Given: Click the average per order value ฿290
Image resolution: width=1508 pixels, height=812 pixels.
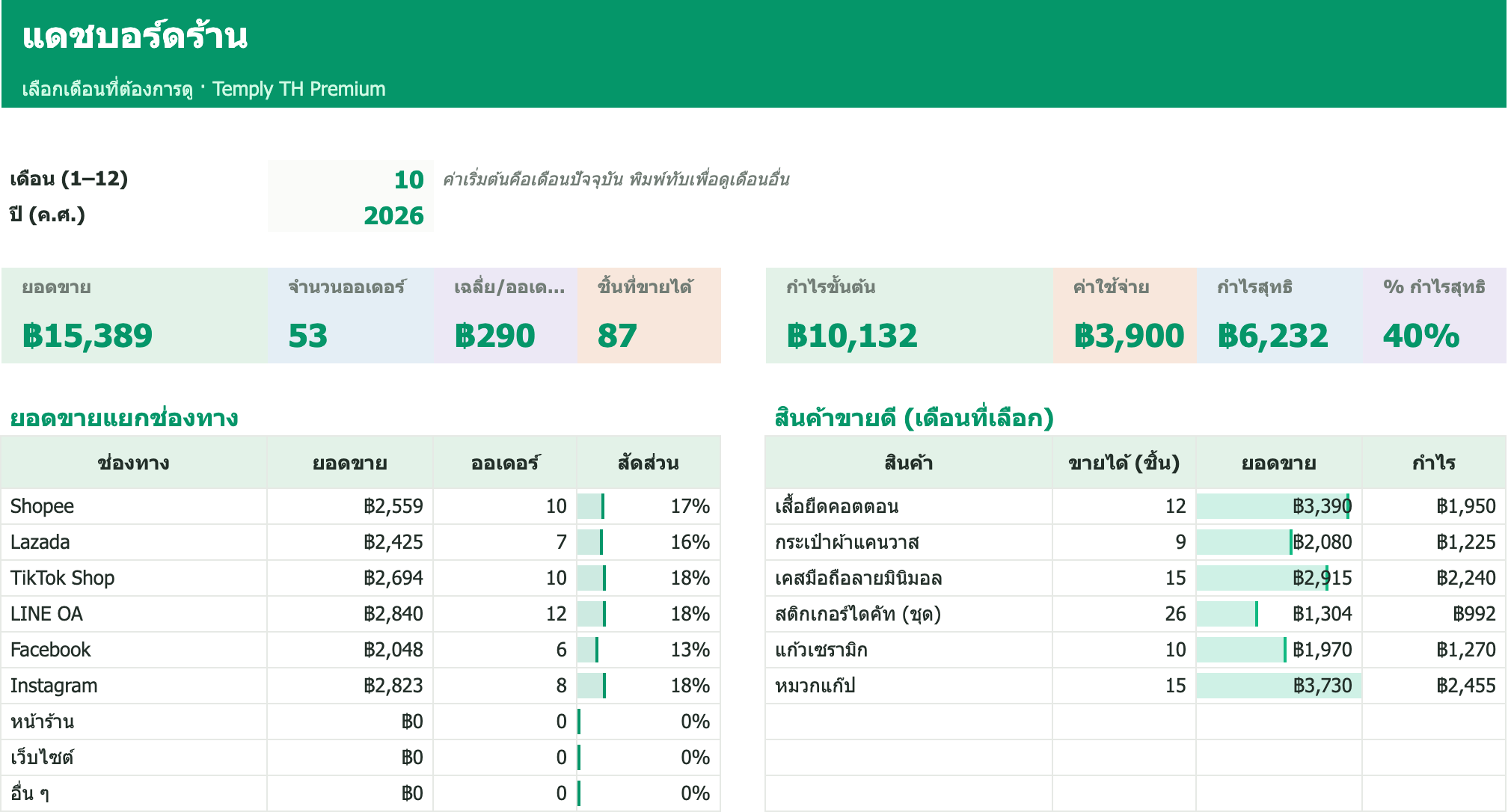Looking at the screenshot, I should click(x=494, y=336).
